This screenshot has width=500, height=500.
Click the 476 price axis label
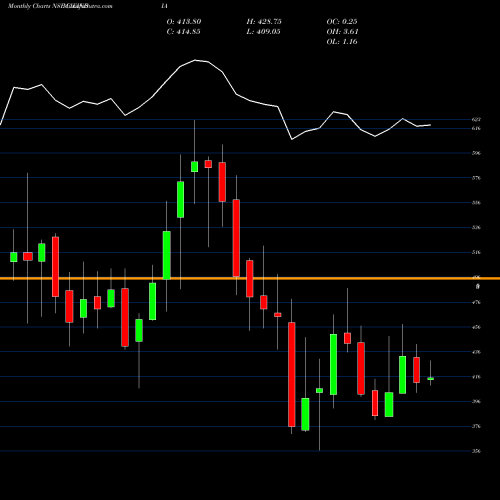tap(476, 302)
